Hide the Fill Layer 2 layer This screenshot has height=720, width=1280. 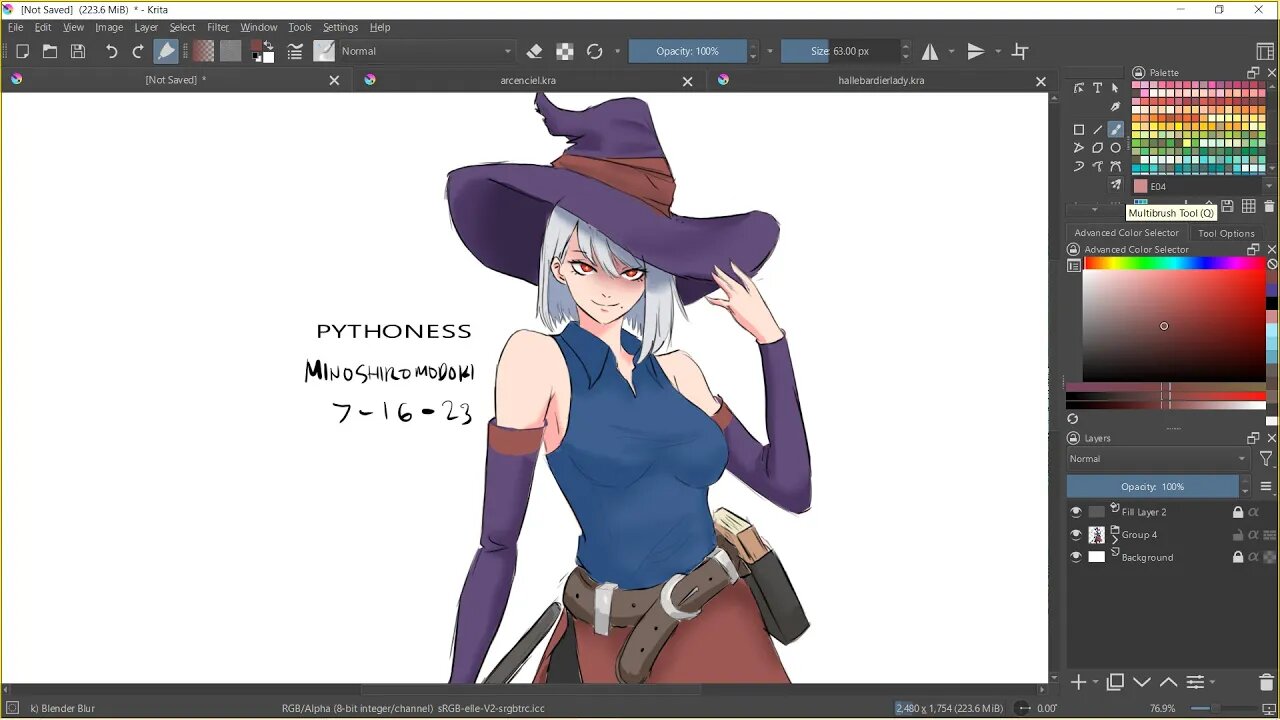click(x=1076, y=512)
